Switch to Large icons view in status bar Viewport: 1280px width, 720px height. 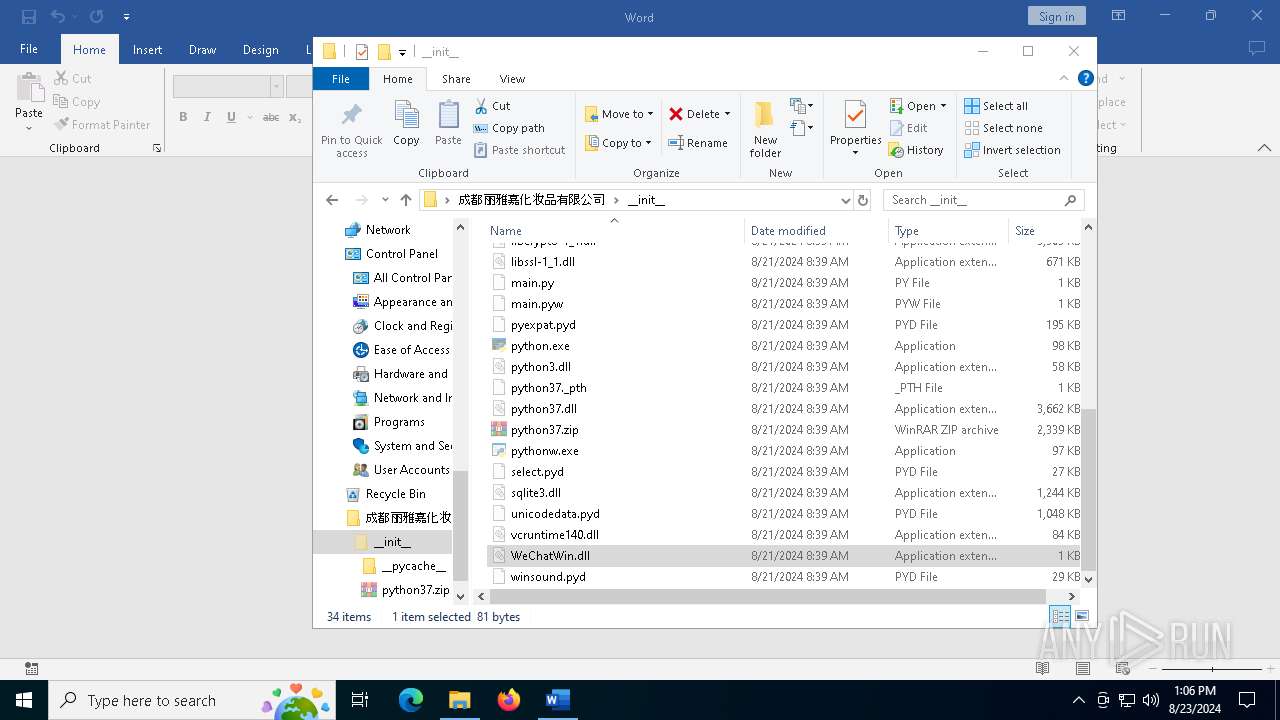click(x=1081, y=617)
